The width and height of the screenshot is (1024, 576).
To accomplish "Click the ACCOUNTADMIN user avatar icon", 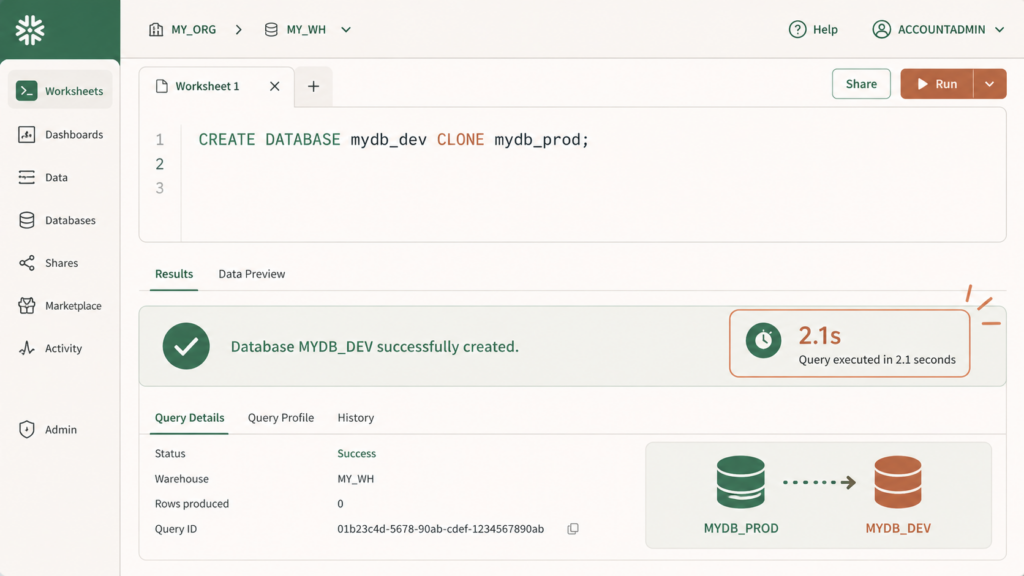I will 882,29.
